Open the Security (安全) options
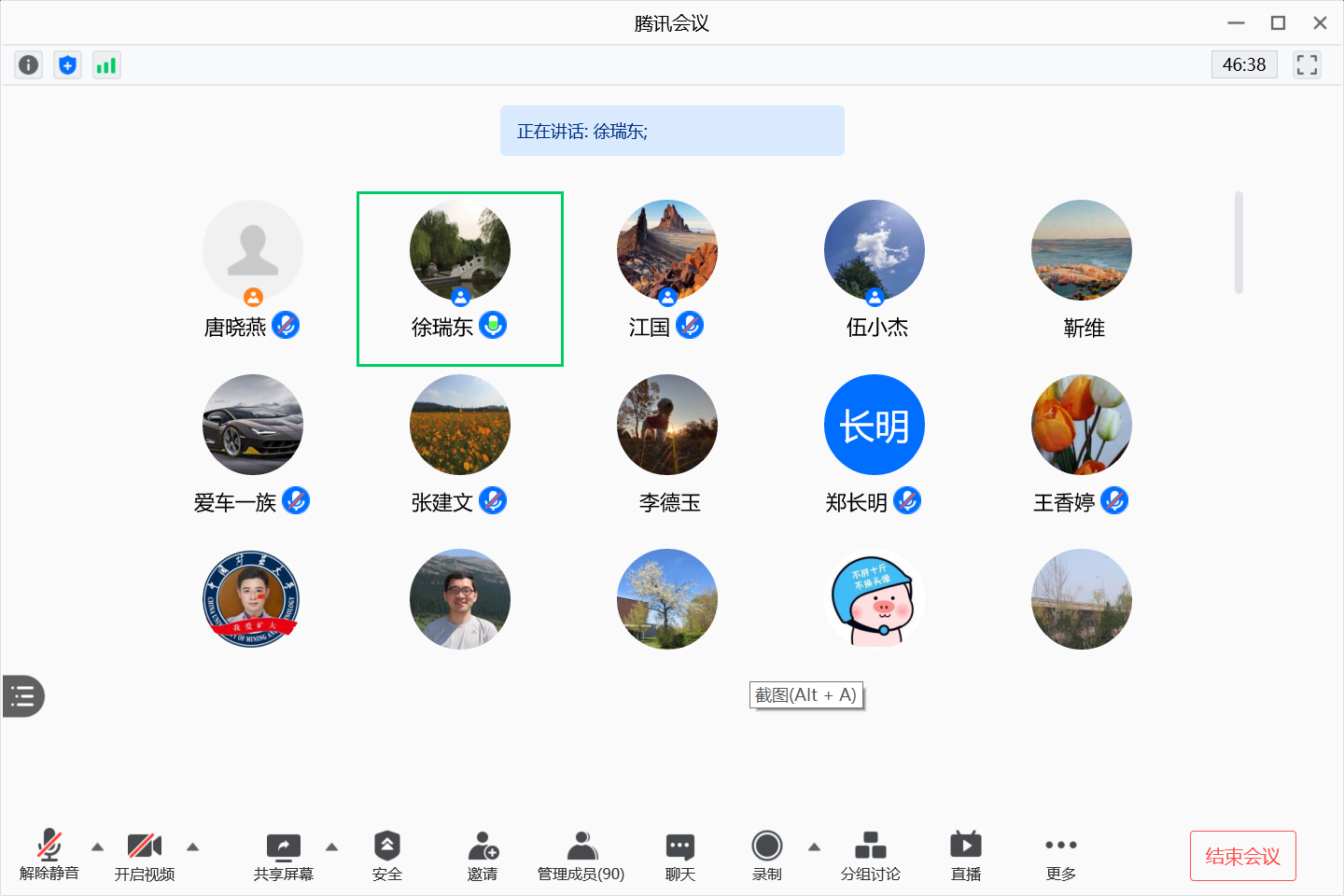This screenshot has height=896, width=1344. click(x=386, y=855)
